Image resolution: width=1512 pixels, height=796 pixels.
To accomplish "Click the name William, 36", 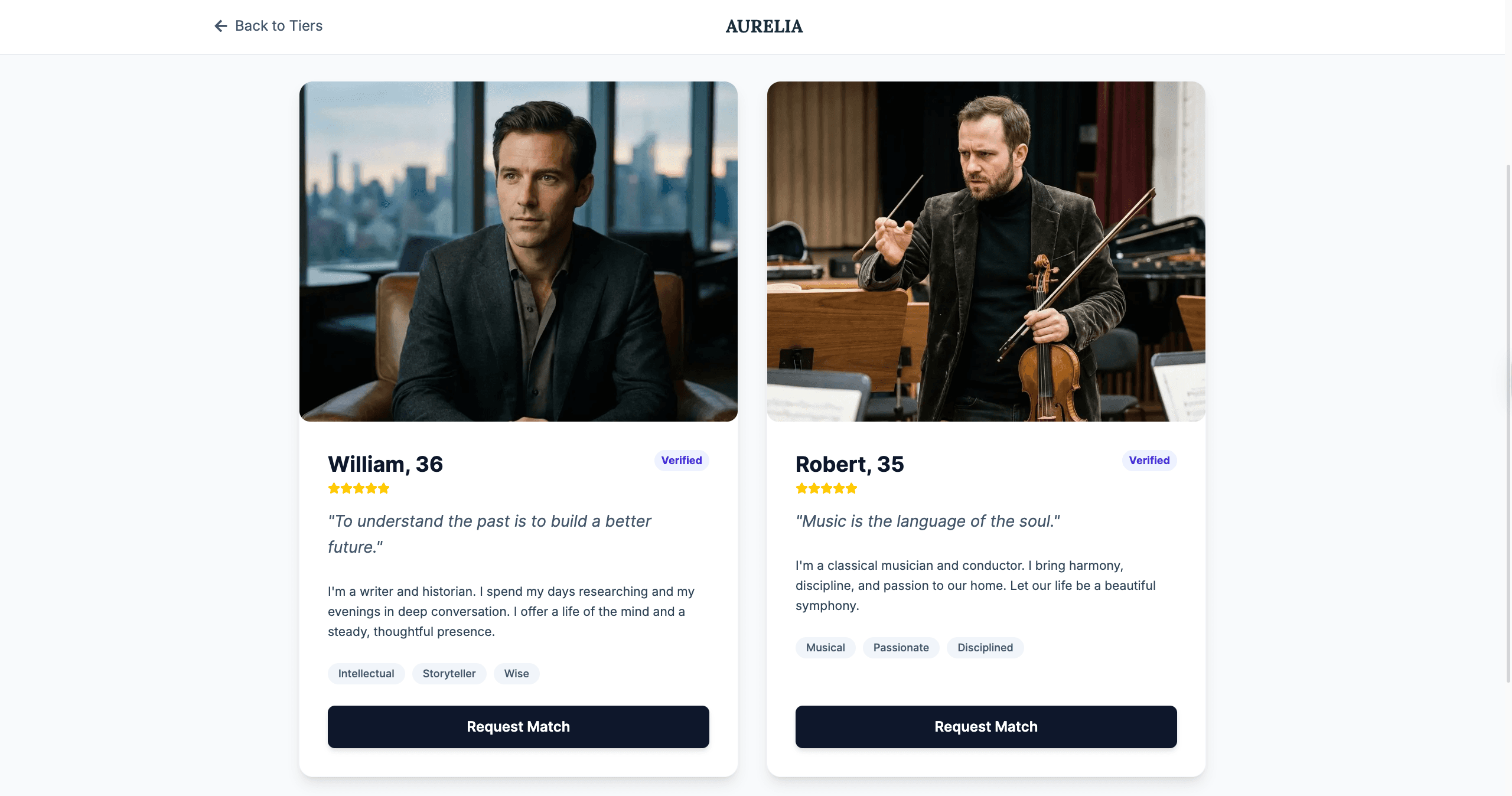I will (385, 464).
